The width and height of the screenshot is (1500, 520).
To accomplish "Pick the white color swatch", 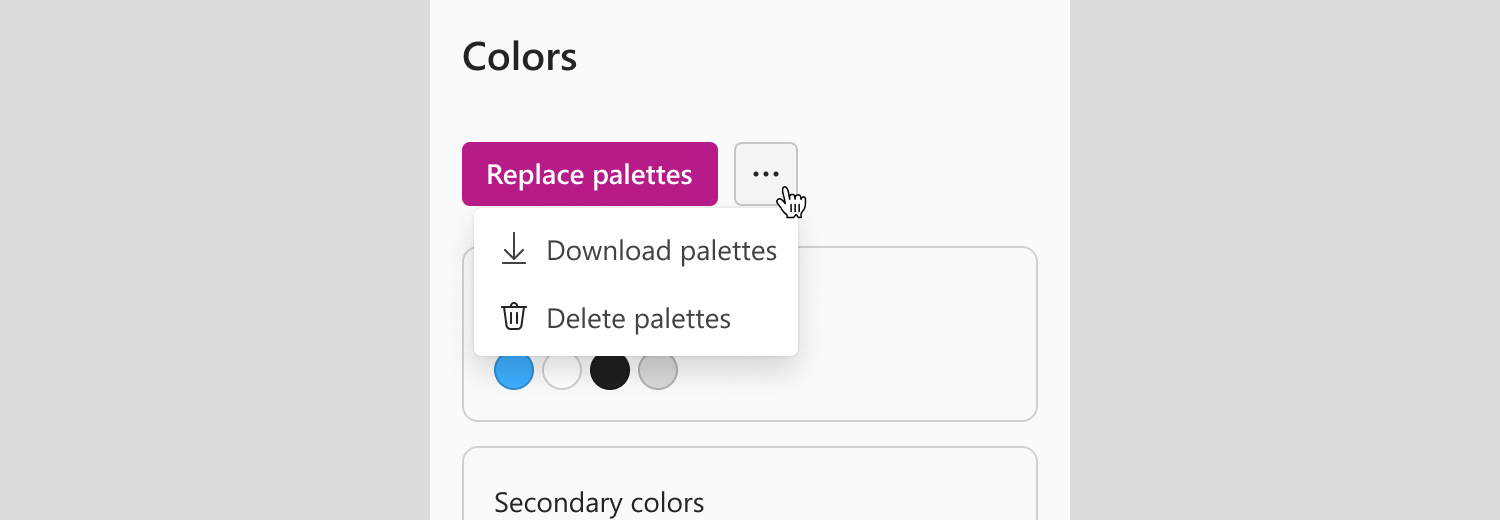I will coord(562,371).
